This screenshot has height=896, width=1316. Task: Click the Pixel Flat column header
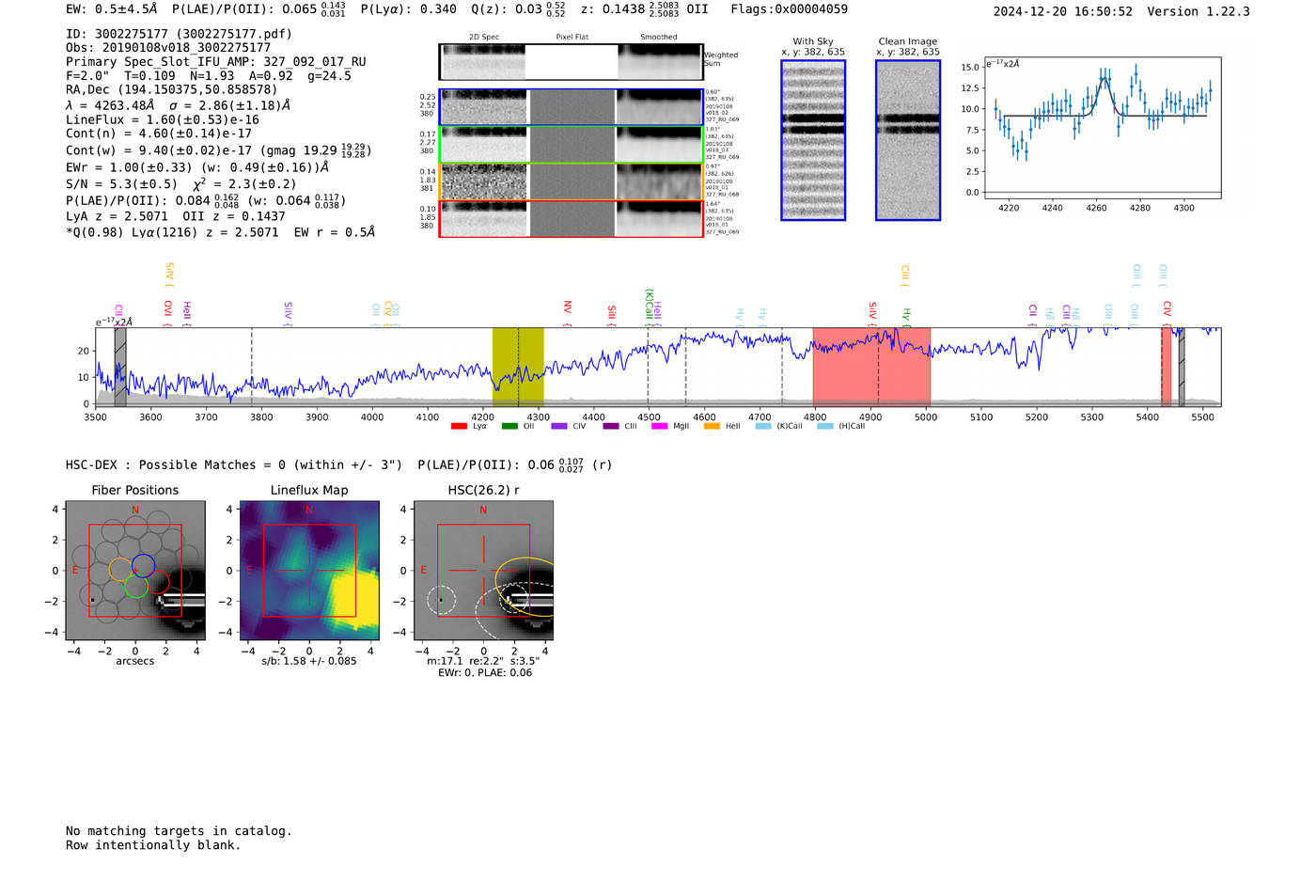[x=572, y=38]
